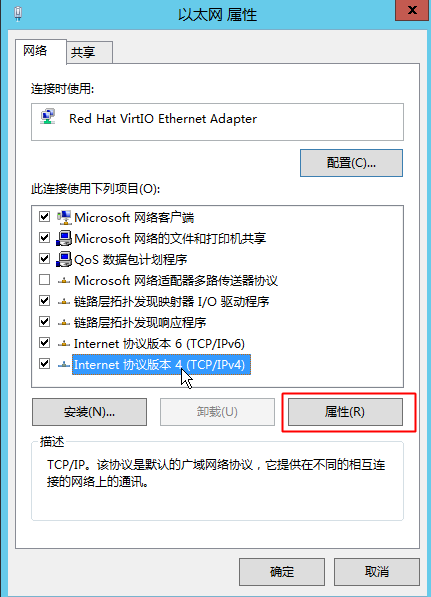The image size is (431, 597).
Task: Select Internet 协议版本 4 (TCP/IPv4) list item
Action: coord(161,365)
